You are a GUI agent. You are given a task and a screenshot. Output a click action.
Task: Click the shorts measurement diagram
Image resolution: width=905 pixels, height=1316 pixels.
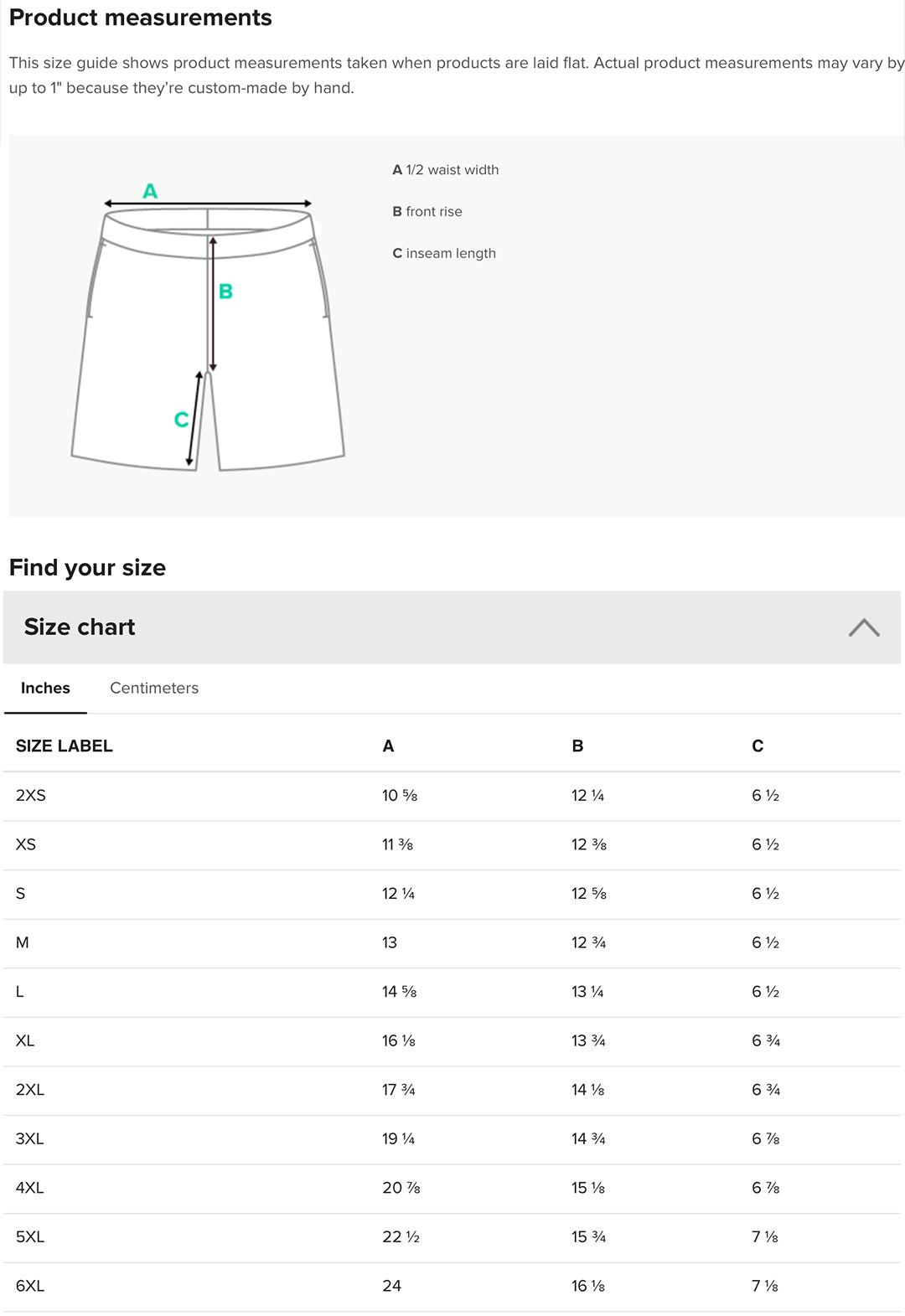click(208, 327)
